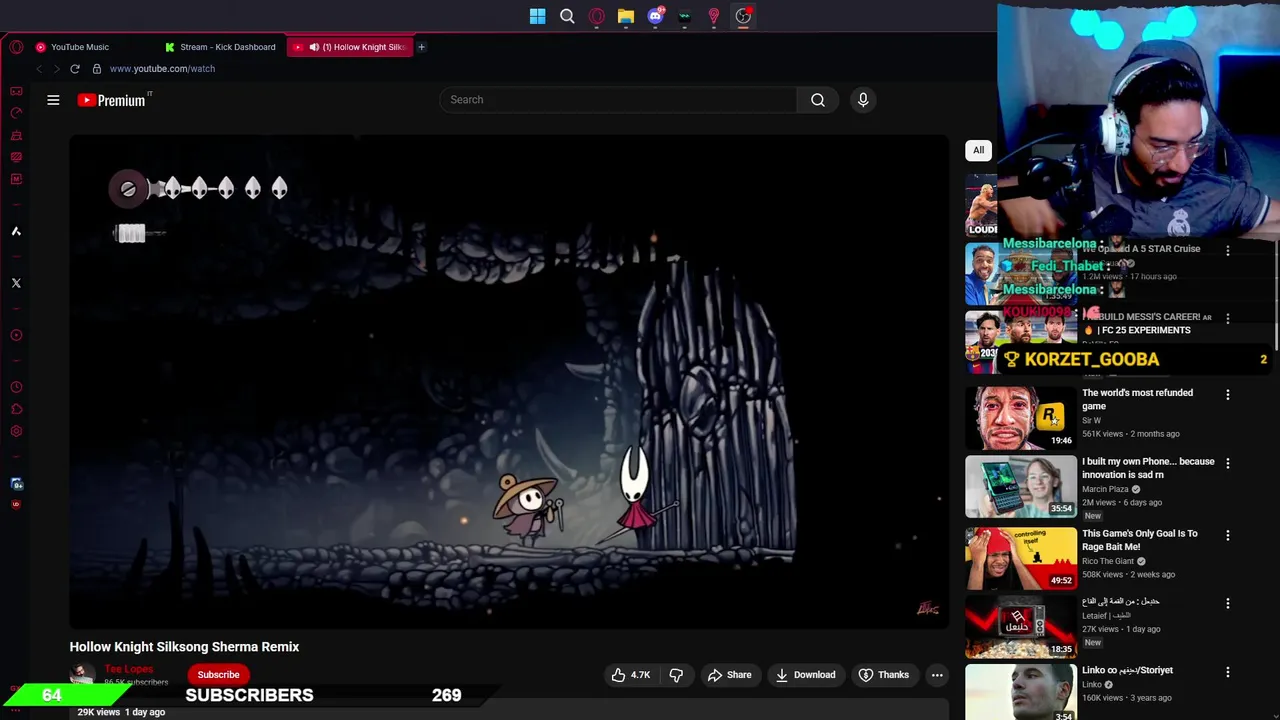
Task: Reload the page with refresh icon
Action: click(75, 69)
